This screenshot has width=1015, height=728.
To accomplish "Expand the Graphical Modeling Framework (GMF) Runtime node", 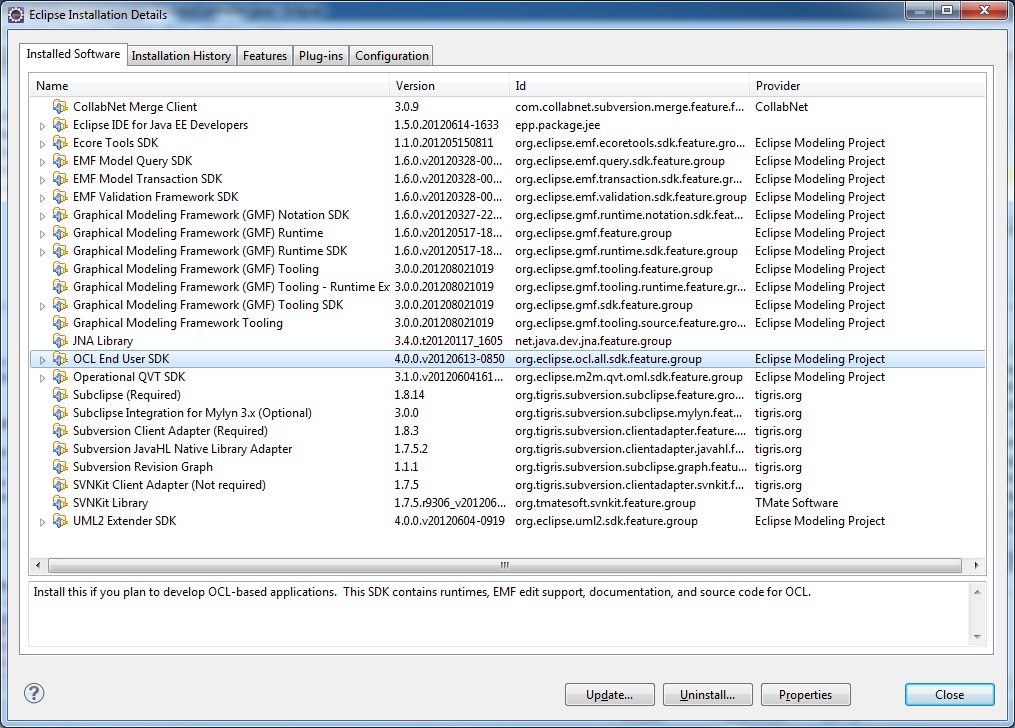I will coord(42,234).
